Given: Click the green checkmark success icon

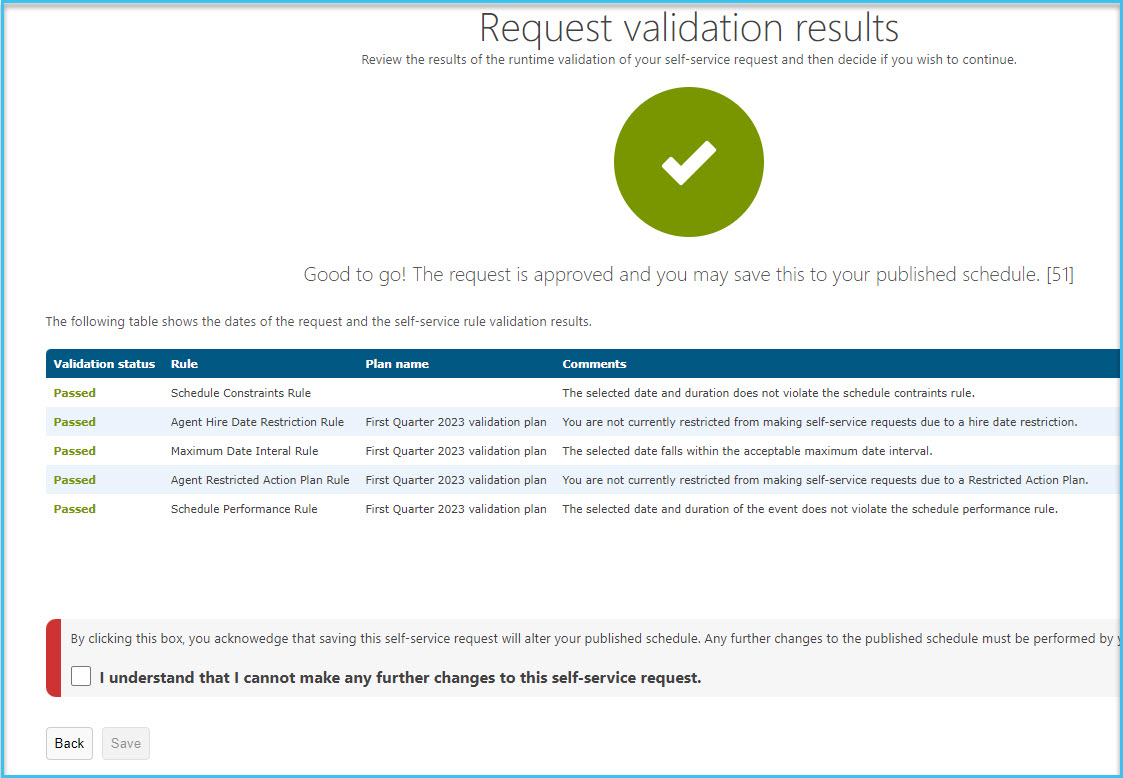Looking at the screenshot, I should coord(688,162).
